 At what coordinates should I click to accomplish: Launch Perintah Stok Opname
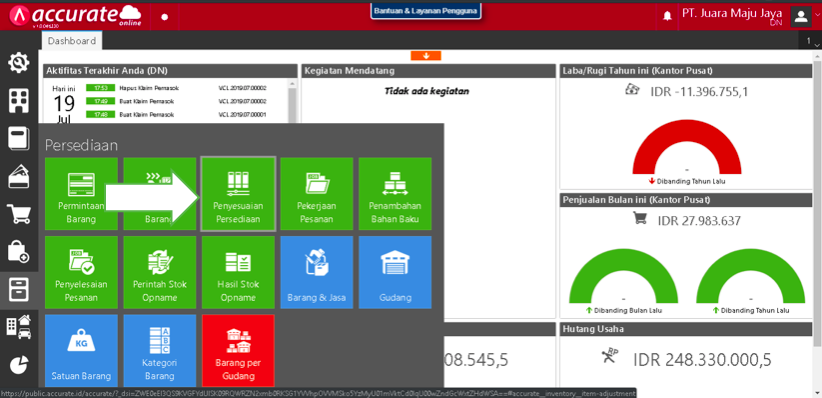coord(160,272)
